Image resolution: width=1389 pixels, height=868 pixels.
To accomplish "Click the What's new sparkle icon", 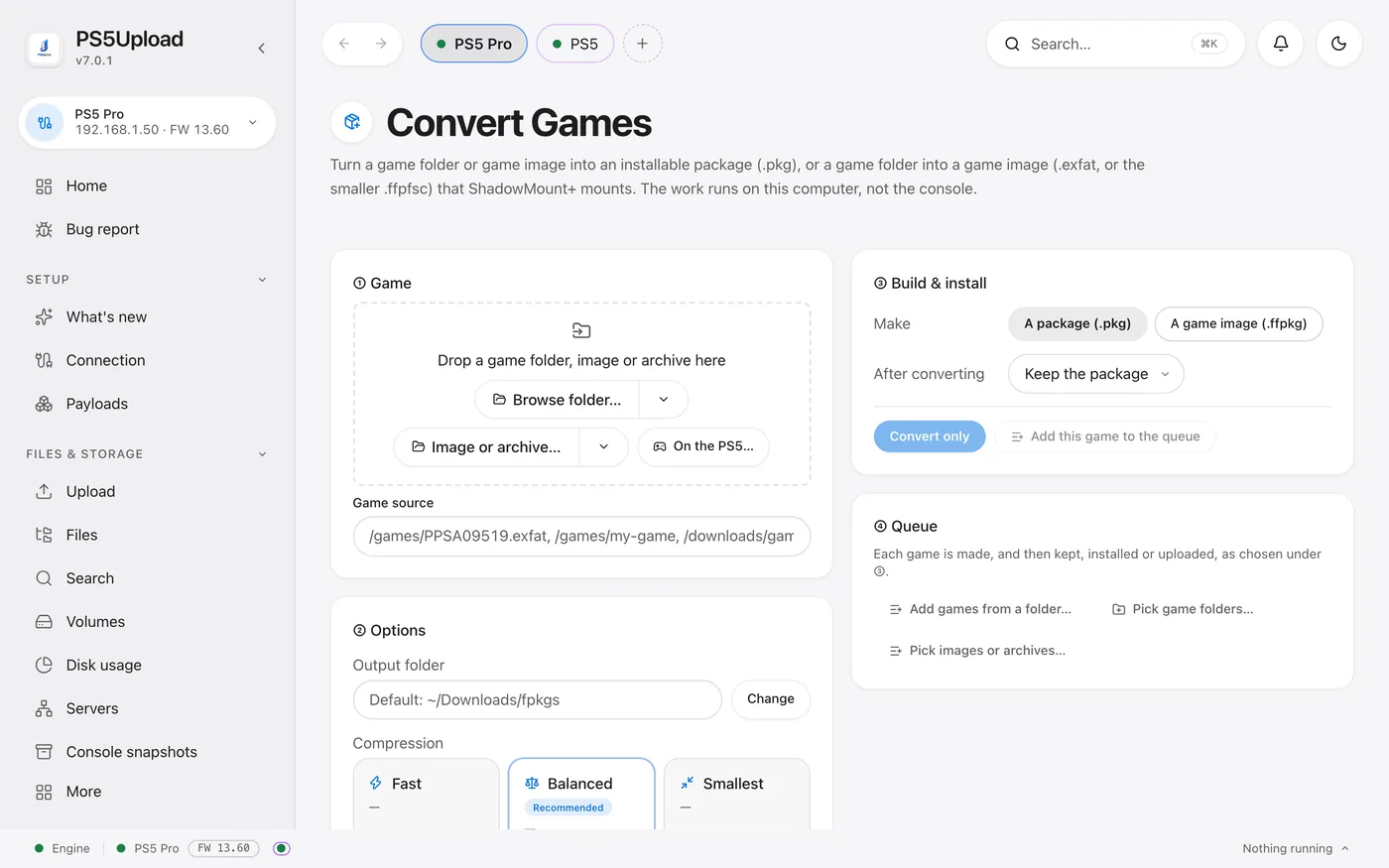I will point(44,317).
